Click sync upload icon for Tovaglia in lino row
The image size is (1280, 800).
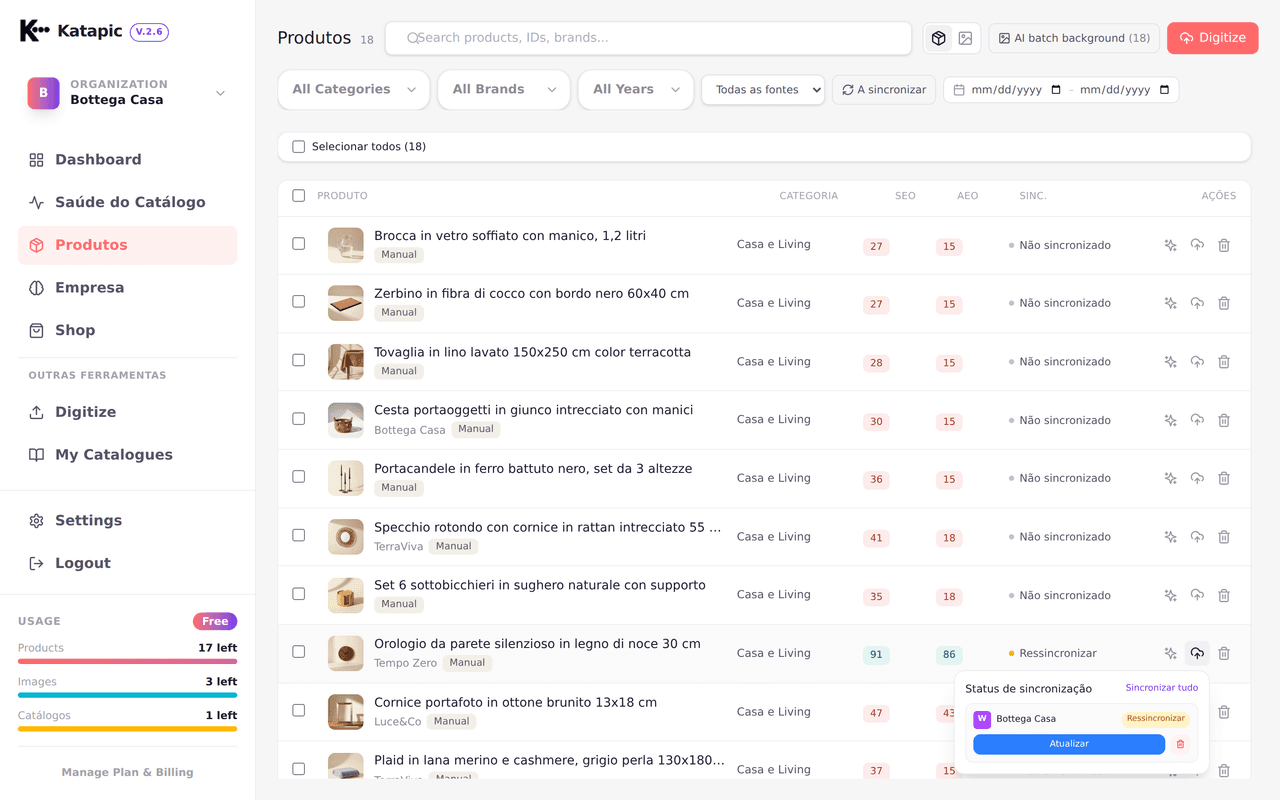click(x=1197, y=362)
